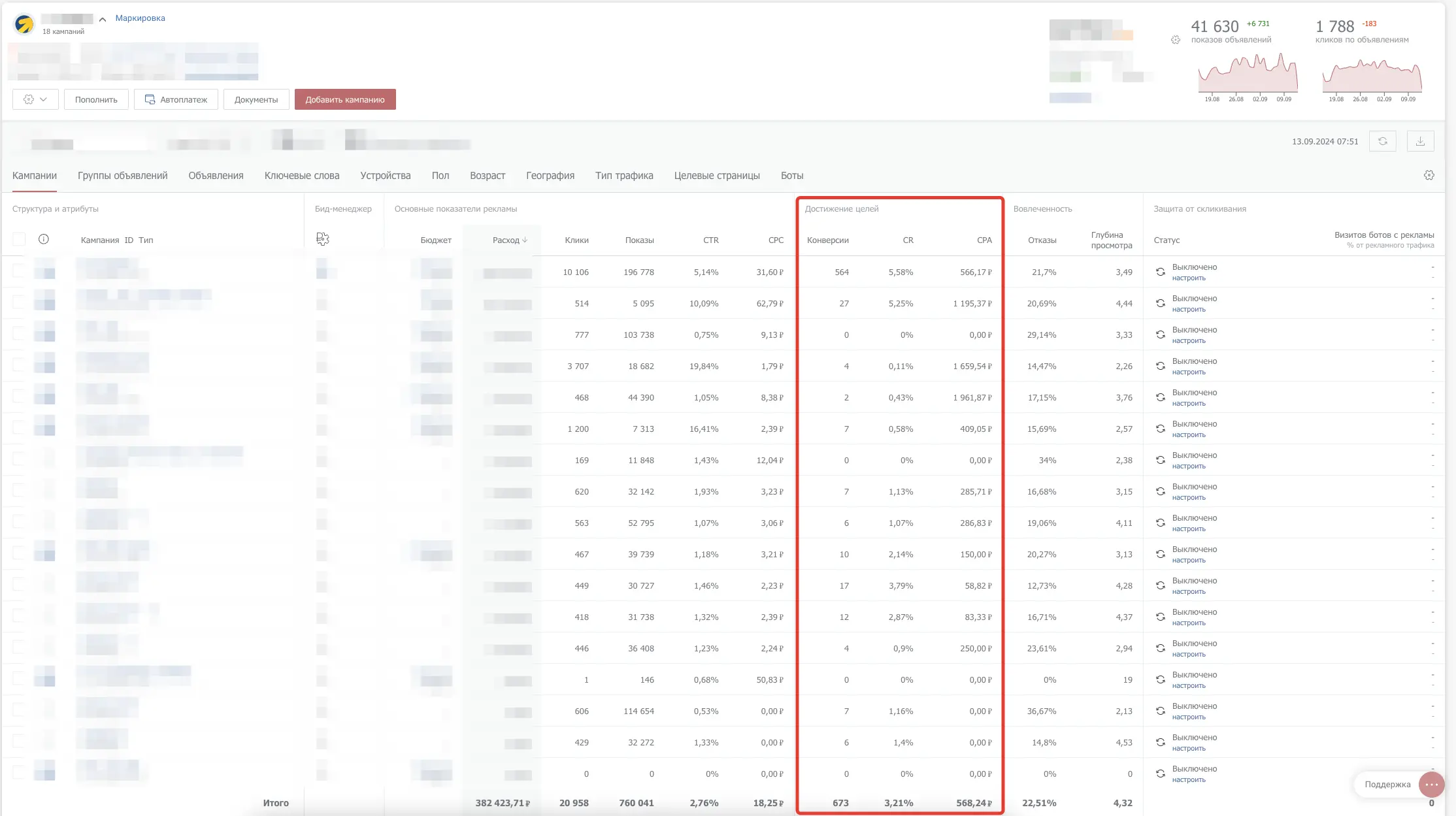1456x816 pixels.
Task: Sort by the CTR column header
Action: (711, 240)
